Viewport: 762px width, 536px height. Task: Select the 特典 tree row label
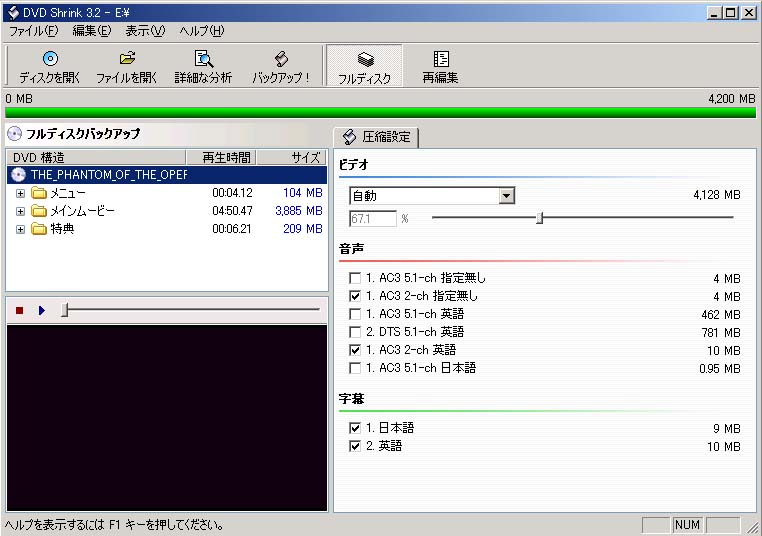(62, 229)
